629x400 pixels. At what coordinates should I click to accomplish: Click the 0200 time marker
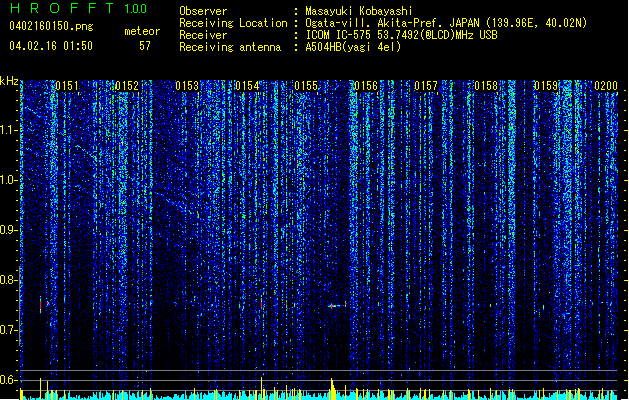click(606, 86)
